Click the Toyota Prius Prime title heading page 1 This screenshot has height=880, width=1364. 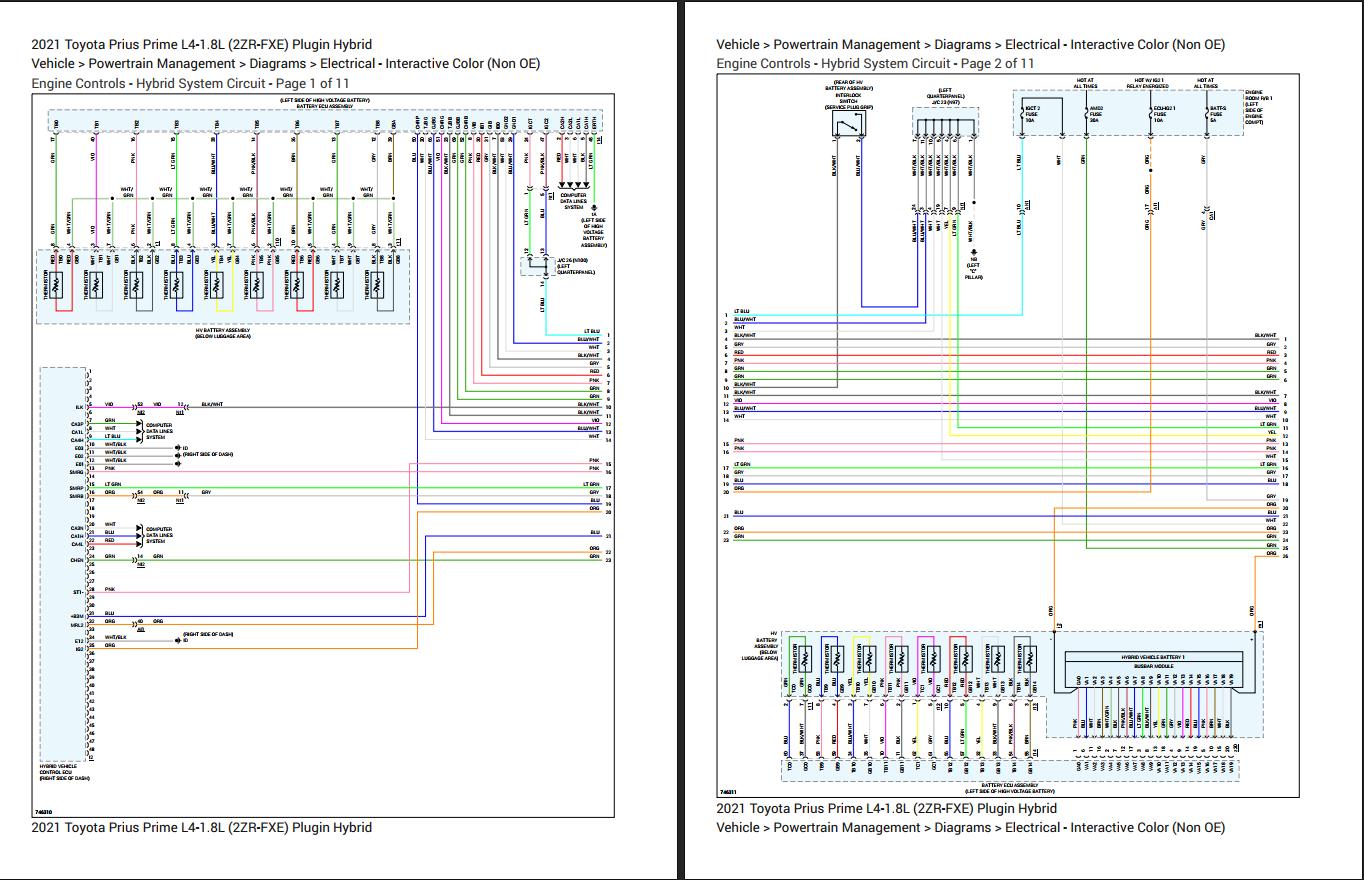(x=201, y=44)
